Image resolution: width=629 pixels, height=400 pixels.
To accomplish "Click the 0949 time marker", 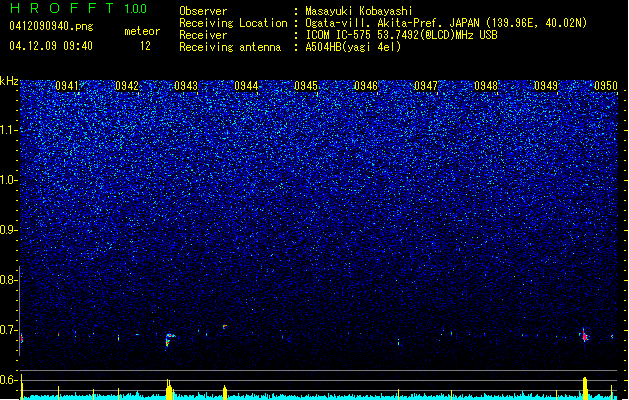I will (x=546, y=86).
